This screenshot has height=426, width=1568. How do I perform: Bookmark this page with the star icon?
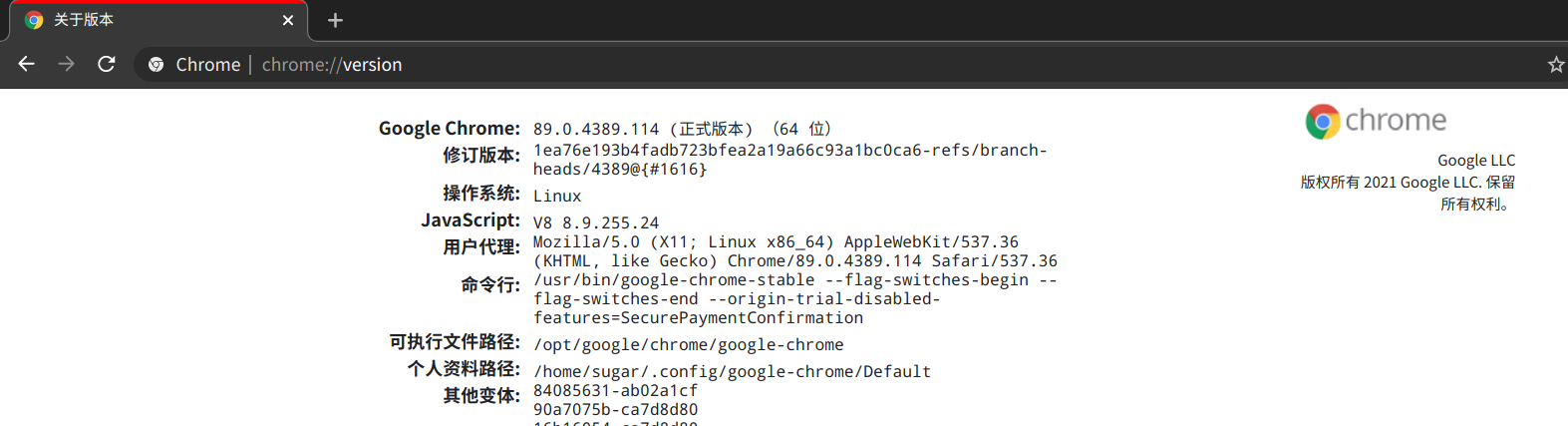click(x=1556, y=65)
